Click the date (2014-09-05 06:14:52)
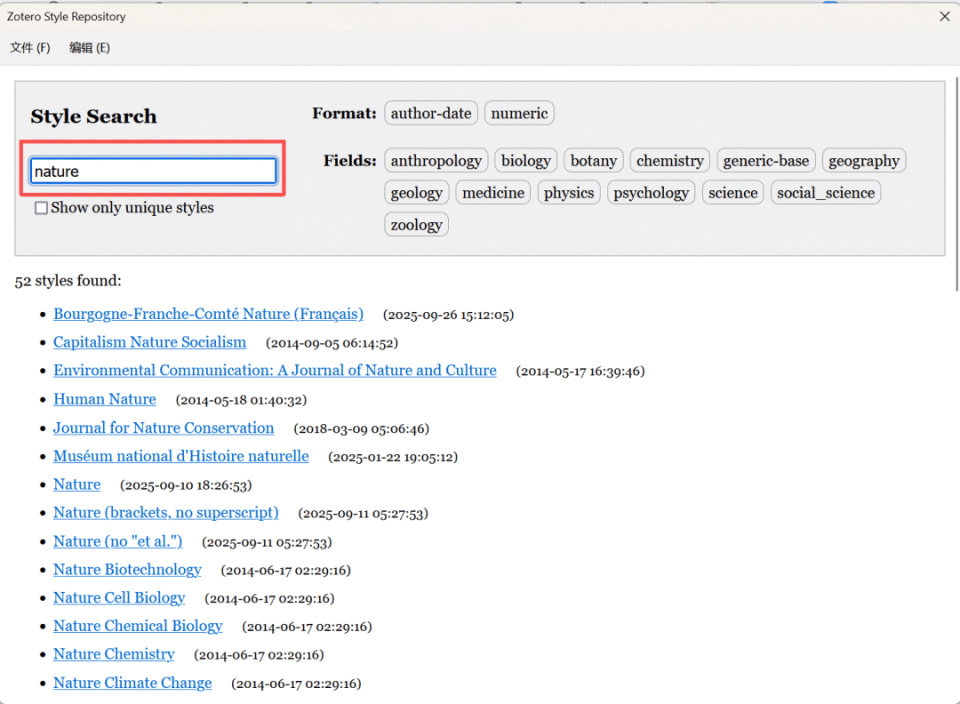 [x=332, y=343]
